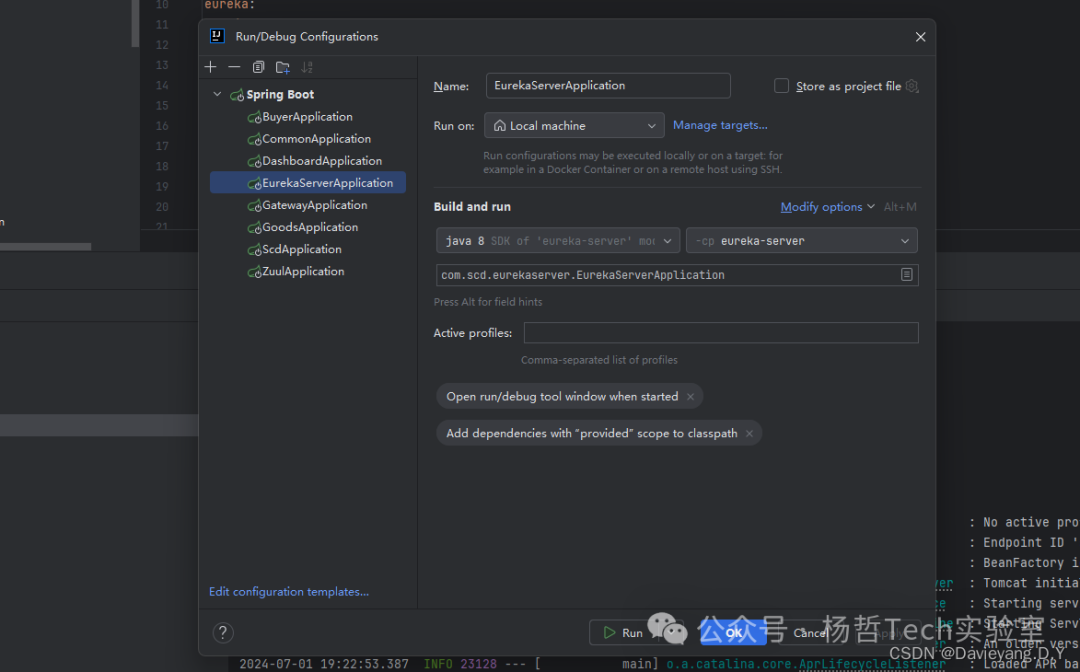
Task: Remove the 'Add dependencies with provided scope' chip
Action: [x=749, y=434]
